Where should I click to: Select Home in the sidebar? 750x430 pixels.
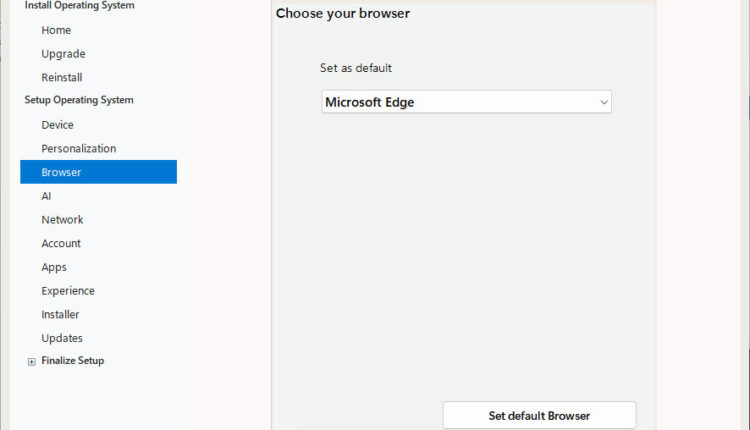coord(56,30)
